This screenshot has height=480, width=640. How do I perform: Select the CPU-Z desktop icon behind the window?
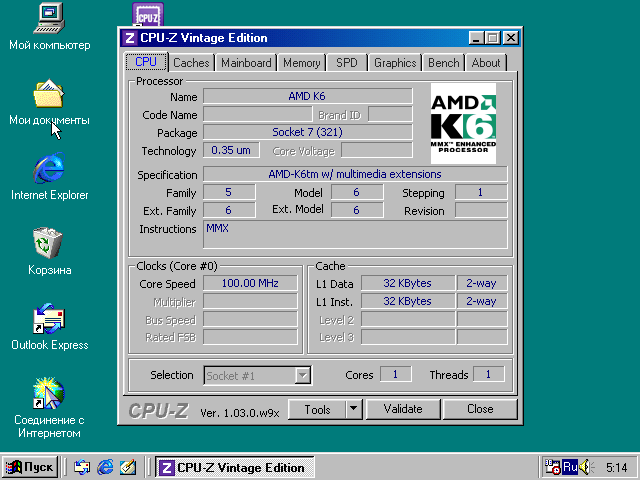click(x=148, y=15)
